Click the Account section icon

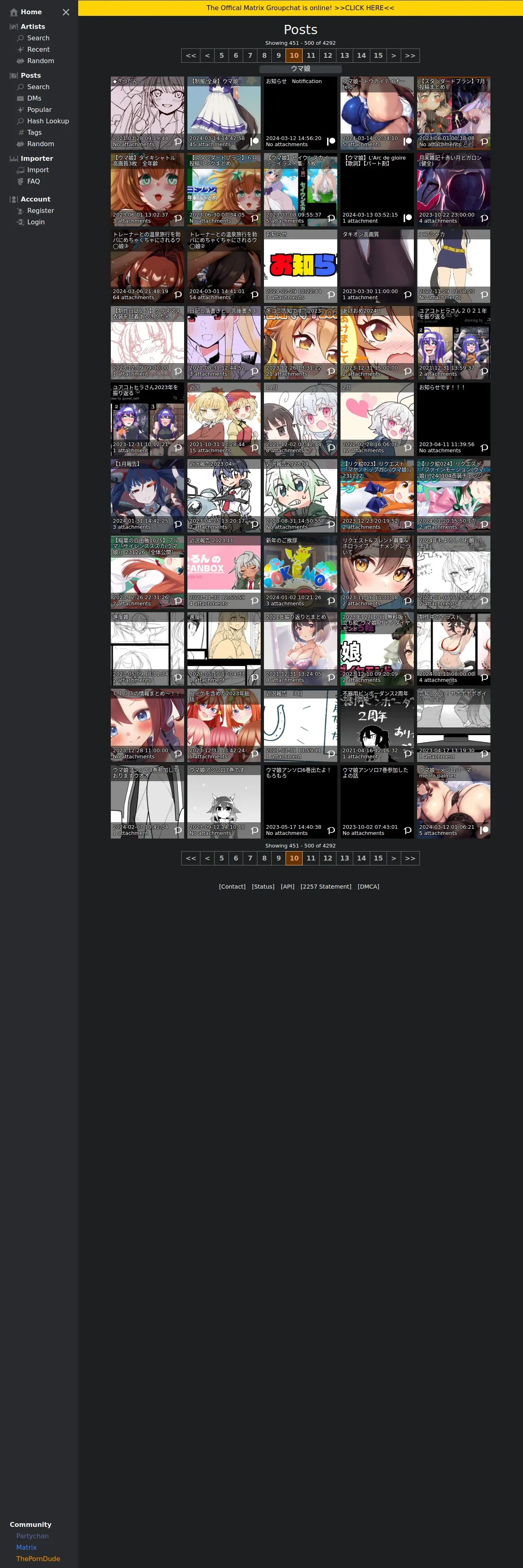13,199
